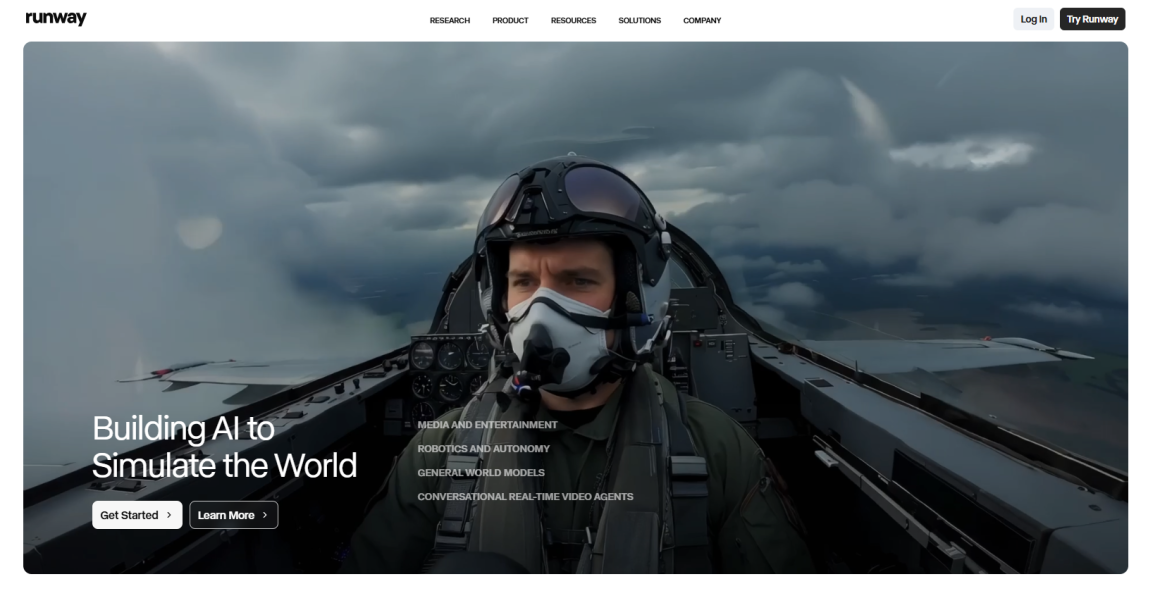Open the Company menu item
The height and width of the screenshot is (610, 1160).
702,20
